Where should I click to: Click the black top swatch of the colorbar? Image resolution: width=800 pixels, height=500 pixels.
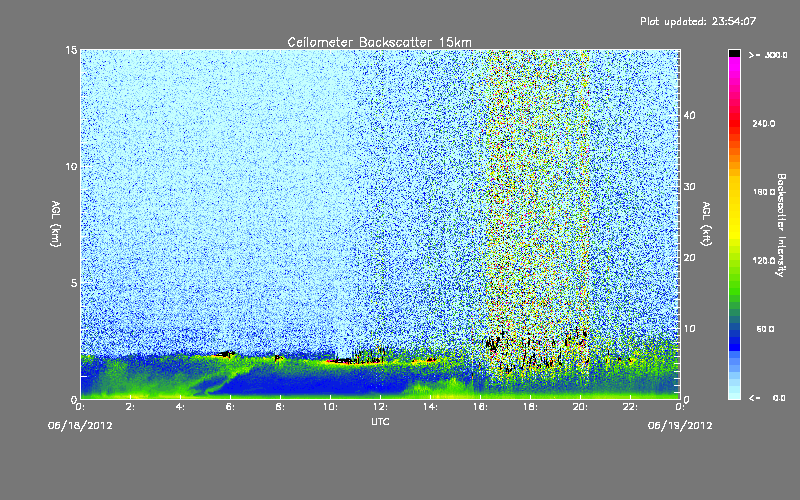coord(734,53)
